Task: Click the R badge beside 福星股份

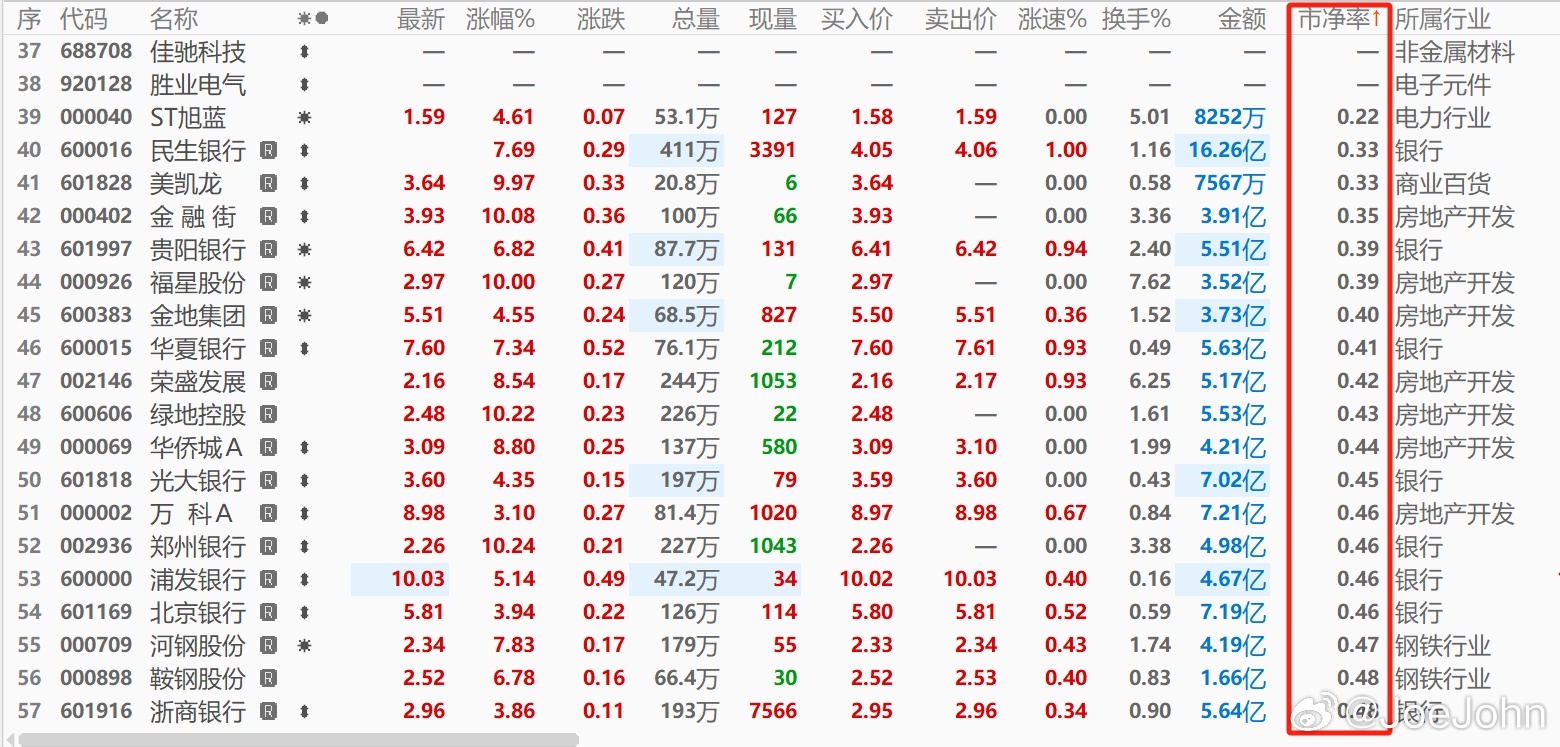Action: tap(268, 283)
